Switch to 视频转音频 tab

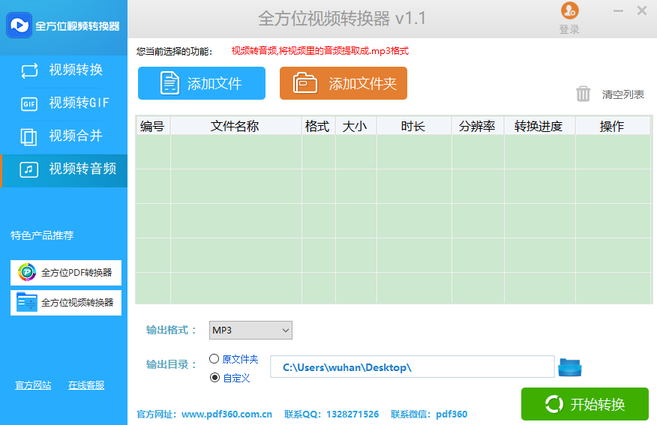pyautogui.click(x=64, y=169)
